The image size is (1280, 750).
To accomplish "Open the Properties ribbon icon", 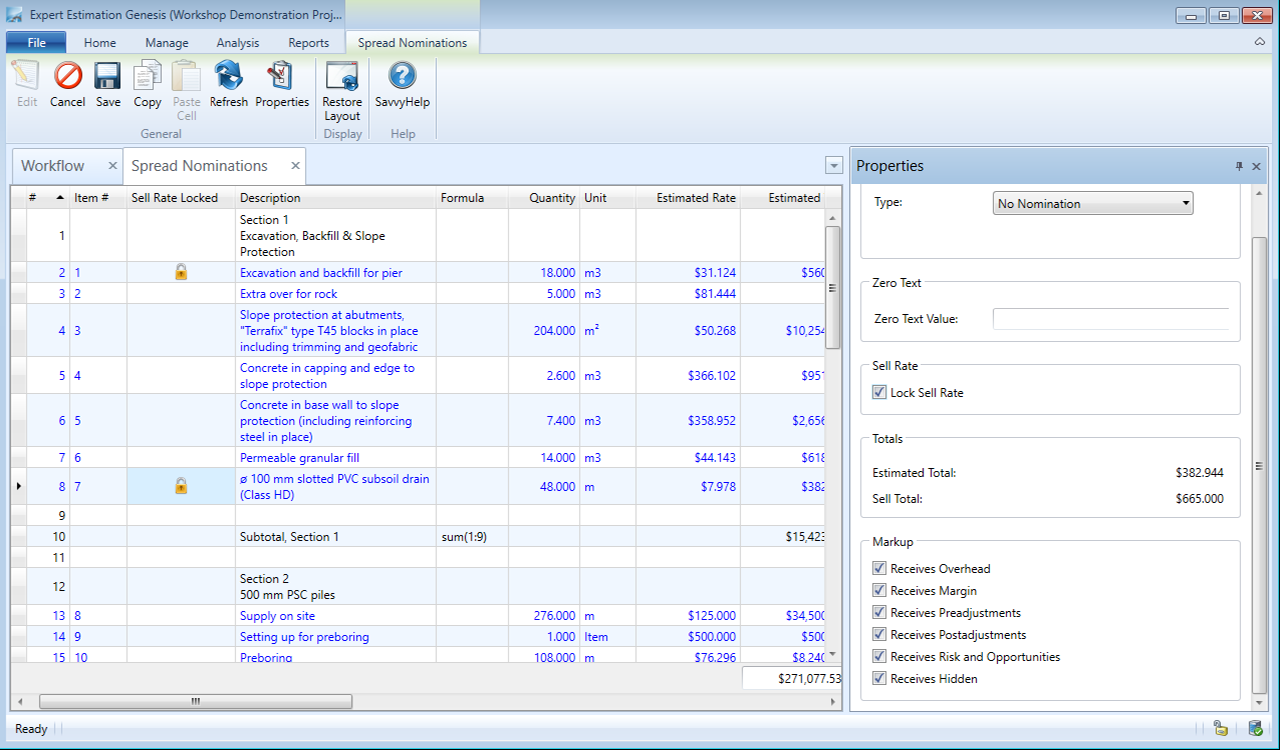I will click(x=282, y=84).
